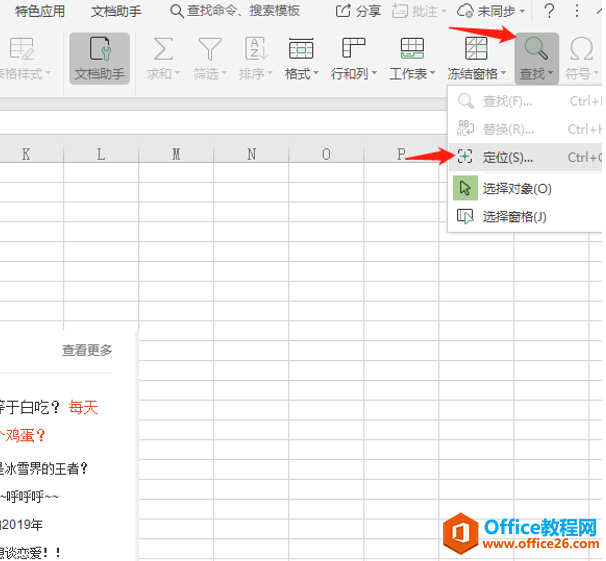606x561 pixels.
Task: Click the 符号 omega icon
Action: point(581,50)
